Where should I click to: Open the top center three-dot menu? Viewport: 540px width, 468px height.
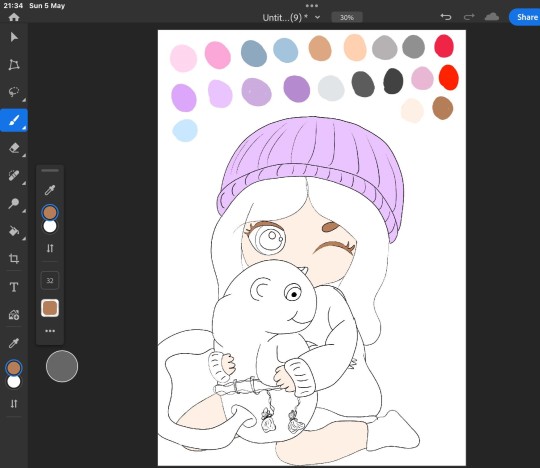312,6
